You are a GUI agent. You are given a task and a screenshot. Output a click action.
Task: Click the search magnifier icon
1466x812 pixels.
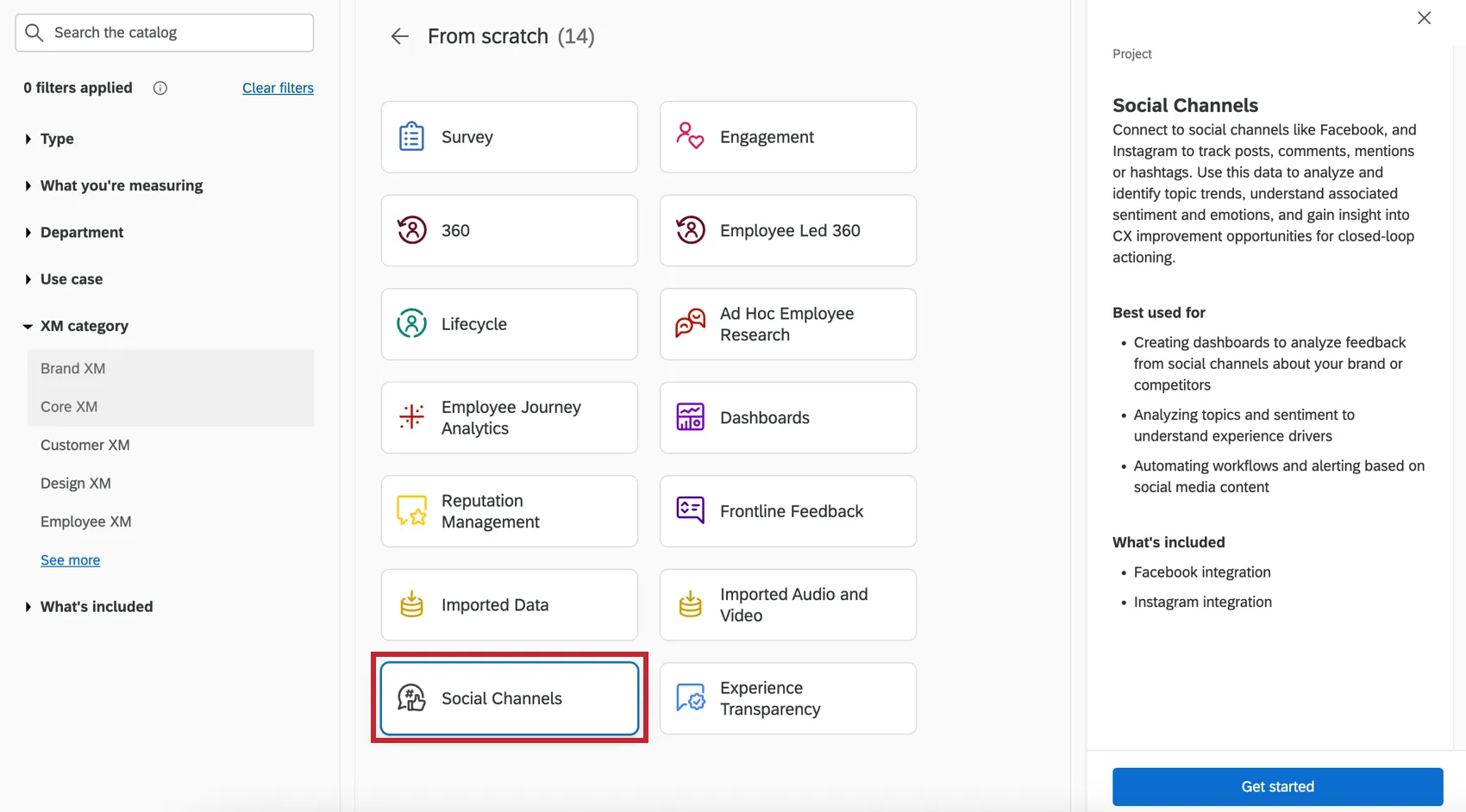click(34, 32)
